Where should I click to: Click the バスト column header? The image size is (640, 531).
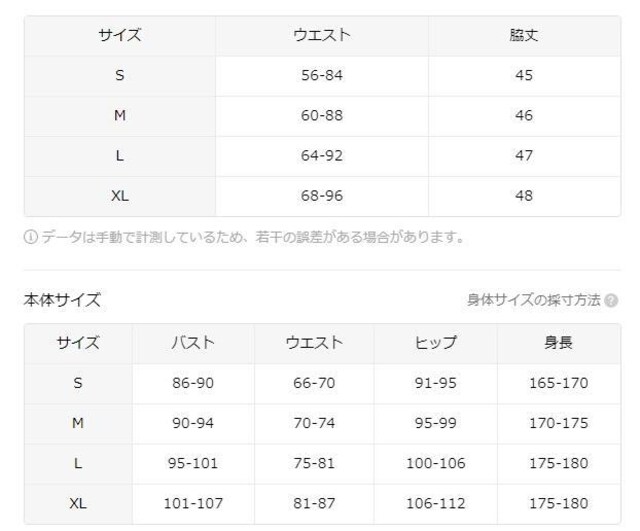point(193,343)
